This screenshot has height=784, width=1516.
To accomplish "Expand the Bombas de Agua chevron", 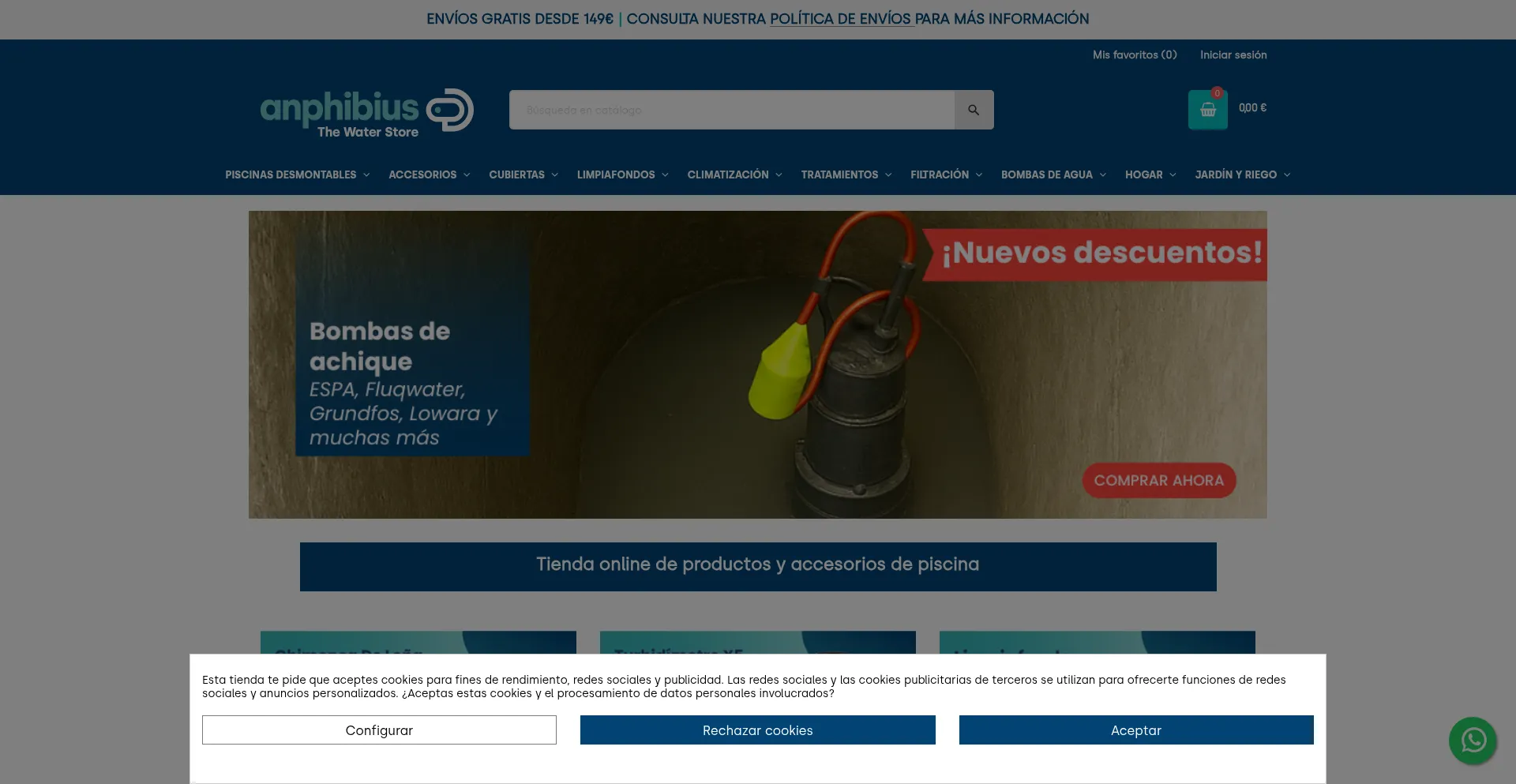I will (1103, 175).
